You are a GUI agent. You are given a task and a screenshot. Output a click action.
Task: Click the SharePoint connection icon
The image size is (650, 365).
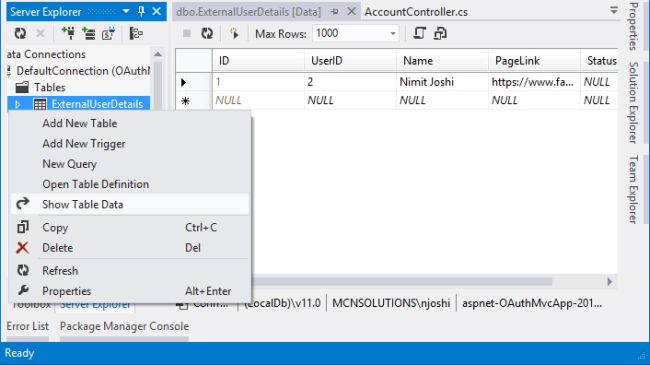point(108,33)
